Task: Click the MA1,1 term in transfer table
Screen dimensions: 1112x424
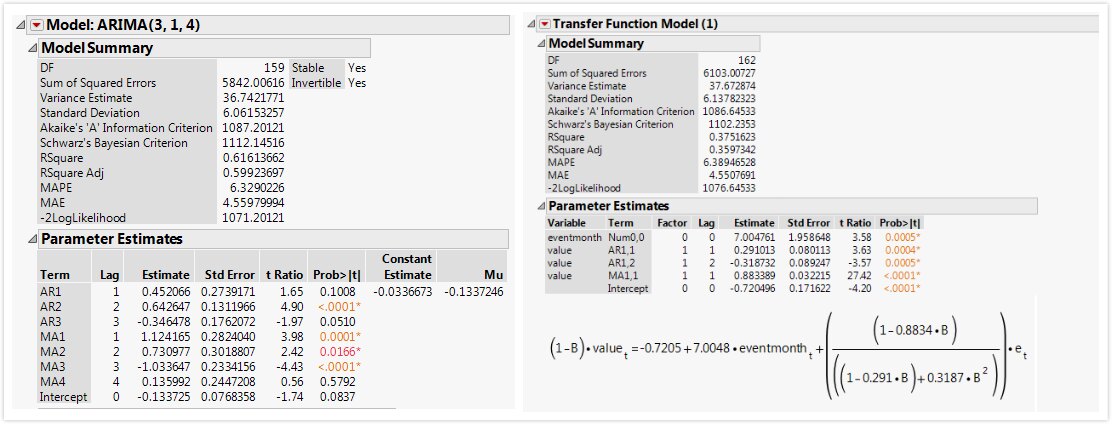Action: [x=623, y=275]
